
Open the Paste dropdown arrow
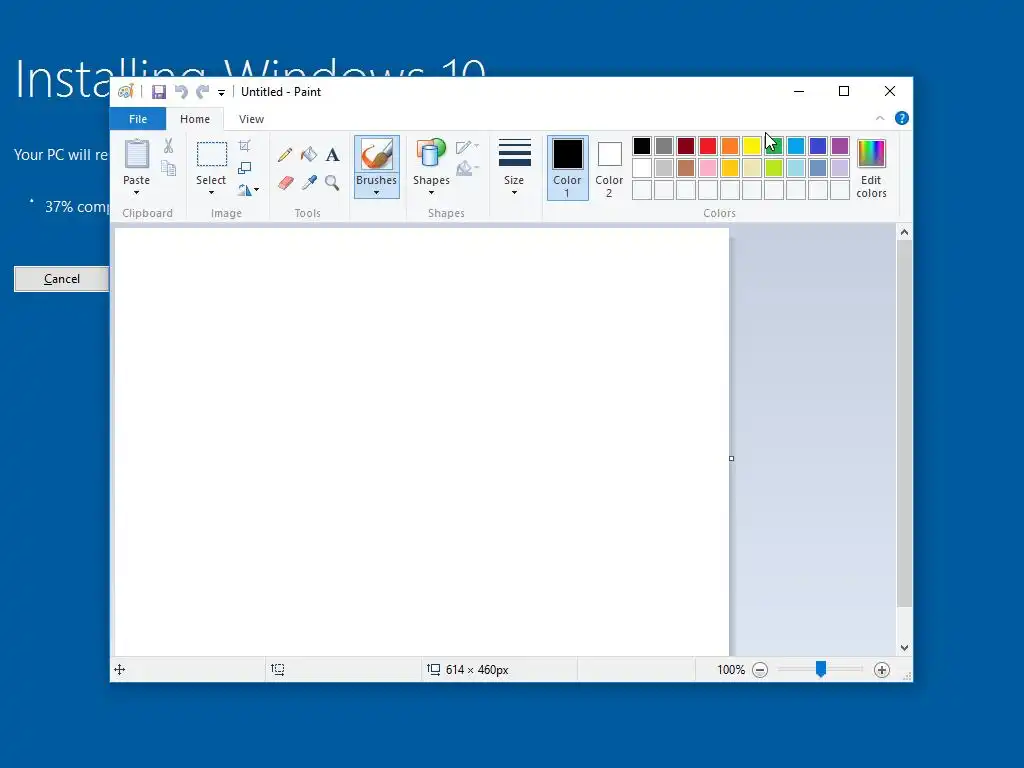[136, 193]
